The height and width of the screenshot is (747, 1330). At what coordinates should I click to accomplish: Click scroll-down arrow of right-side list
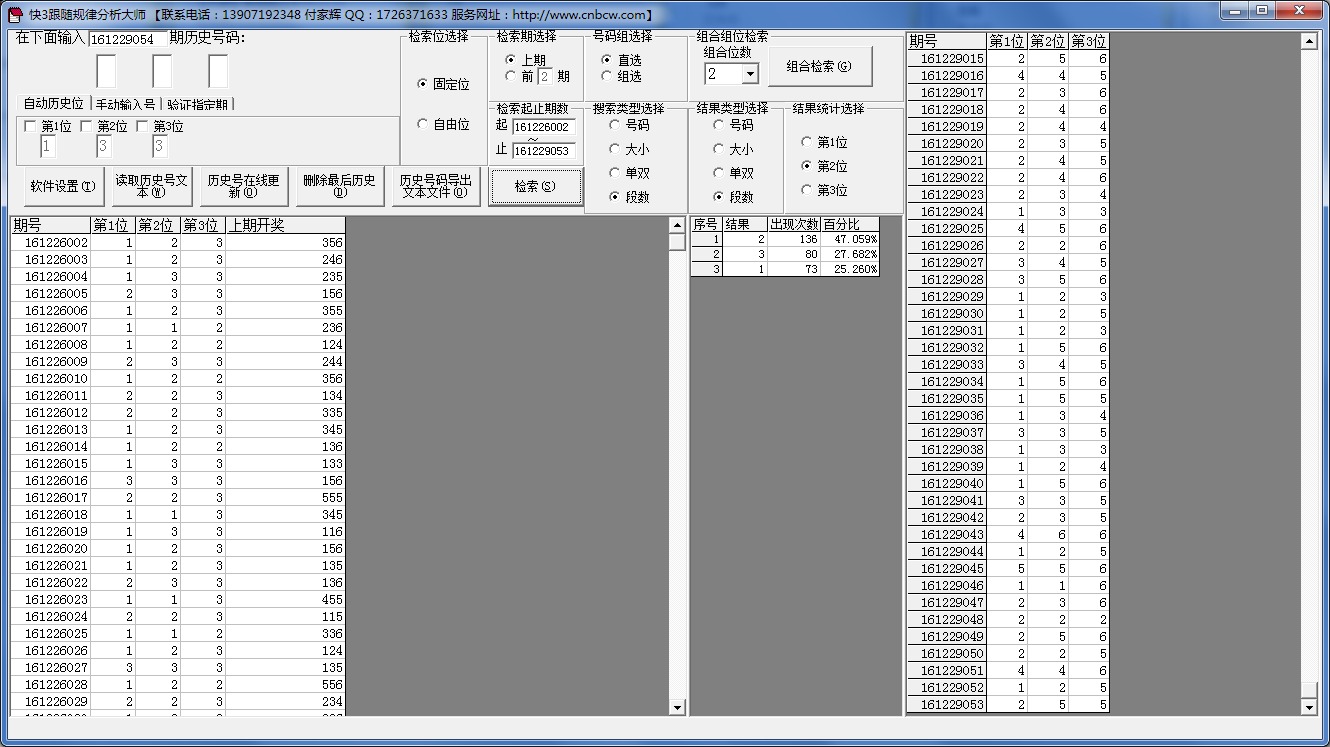click(1309, 707)
